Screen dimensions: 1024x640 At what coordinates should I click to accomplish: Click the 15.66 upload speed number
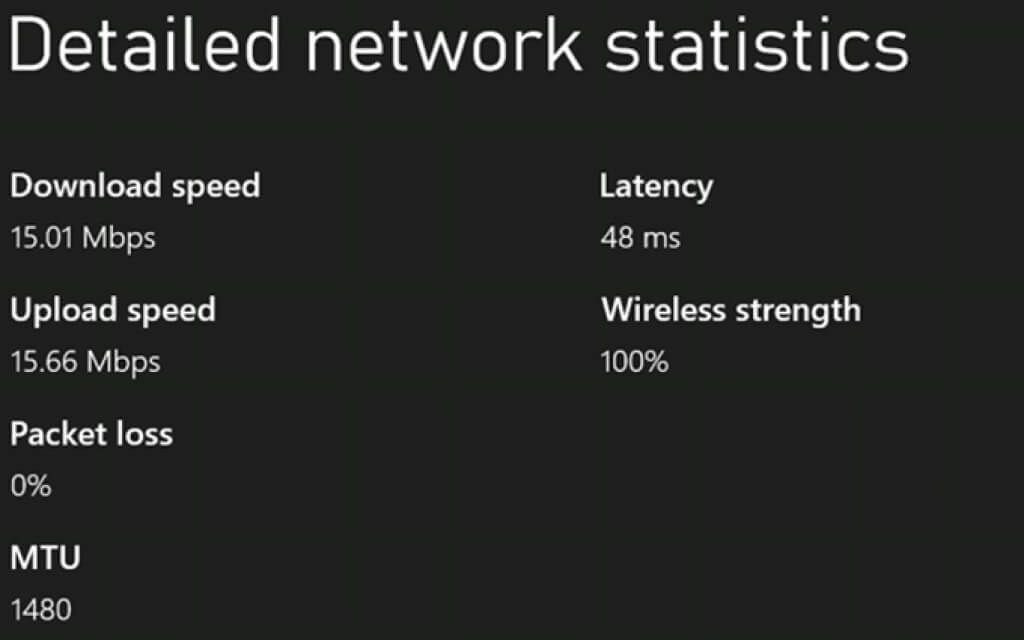coord(43,361)
